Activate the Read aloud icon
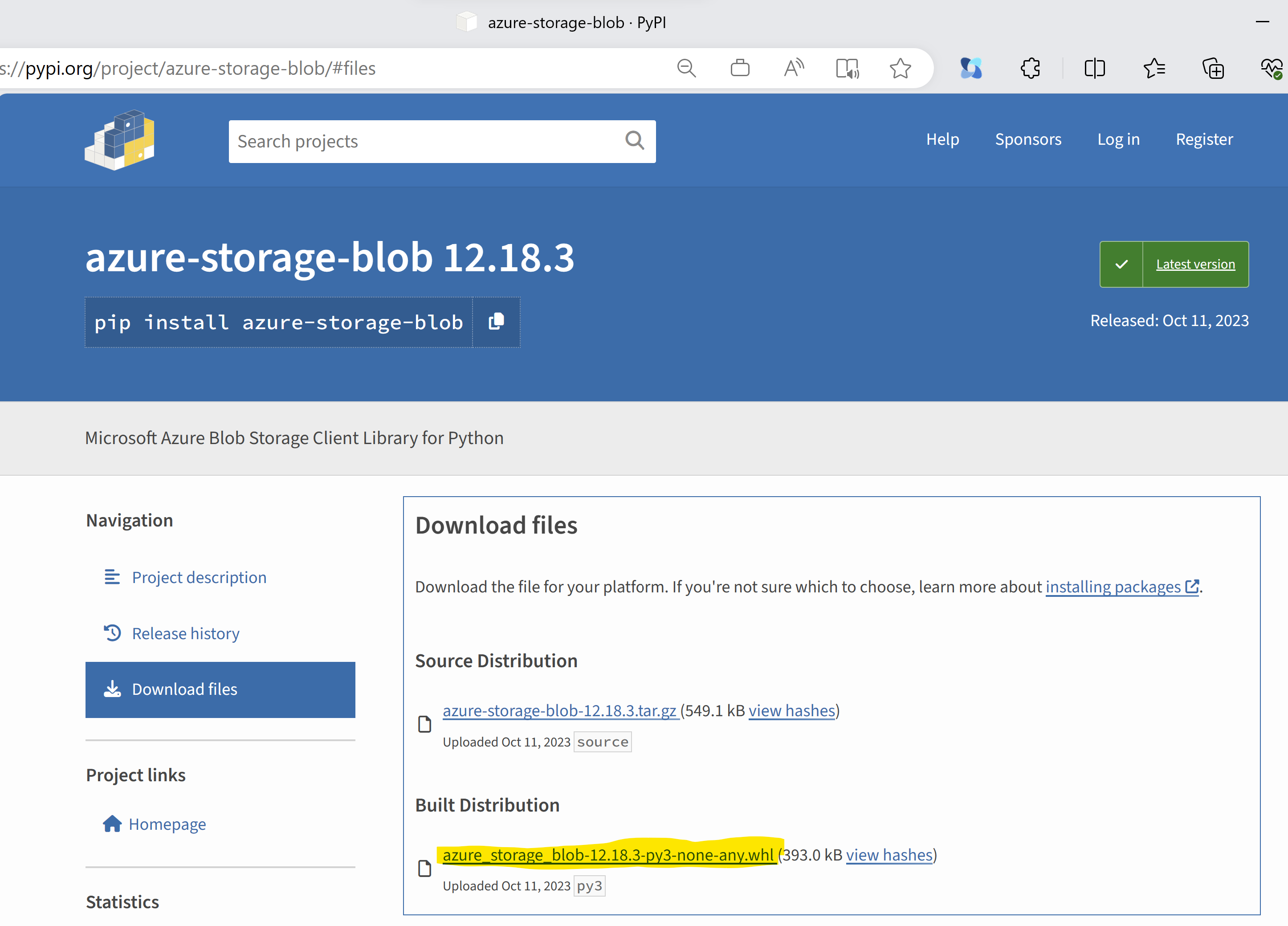 (793, 68)
